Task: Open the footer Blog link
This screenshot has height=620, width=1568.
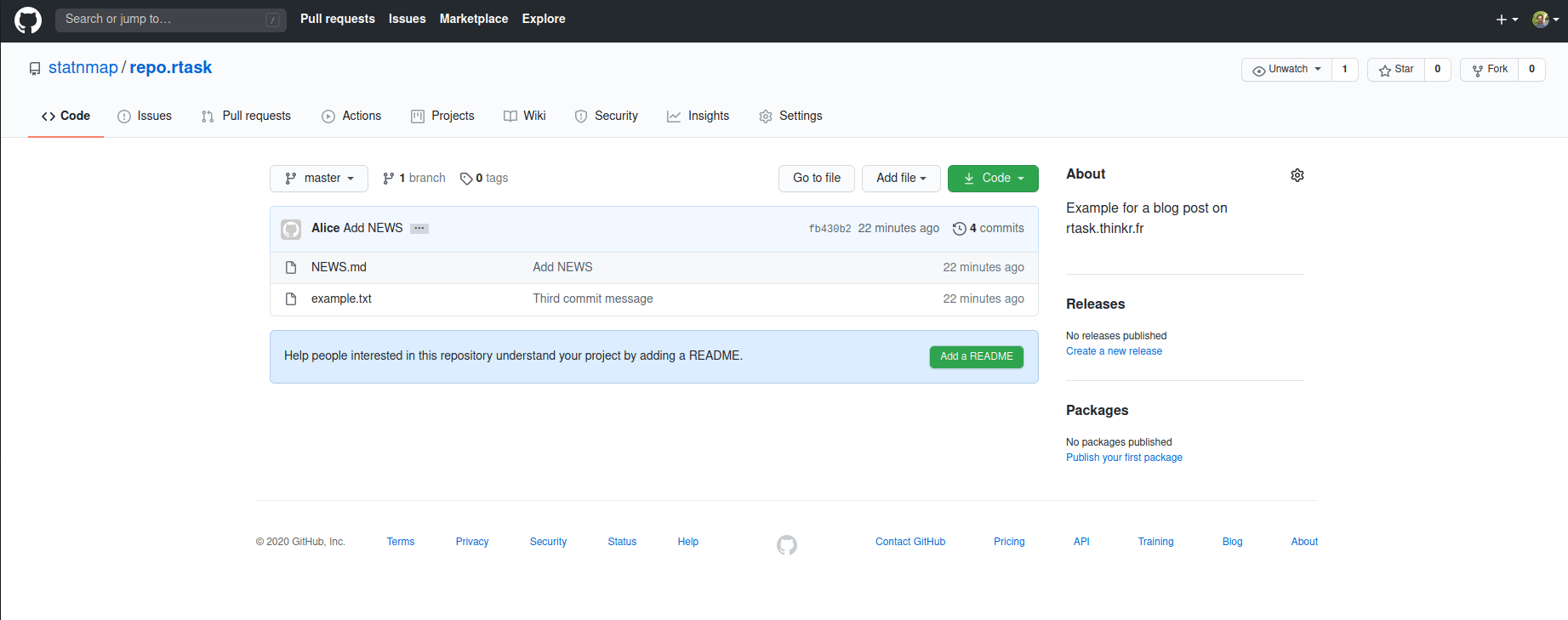Action: click(x=1232, y=543)
